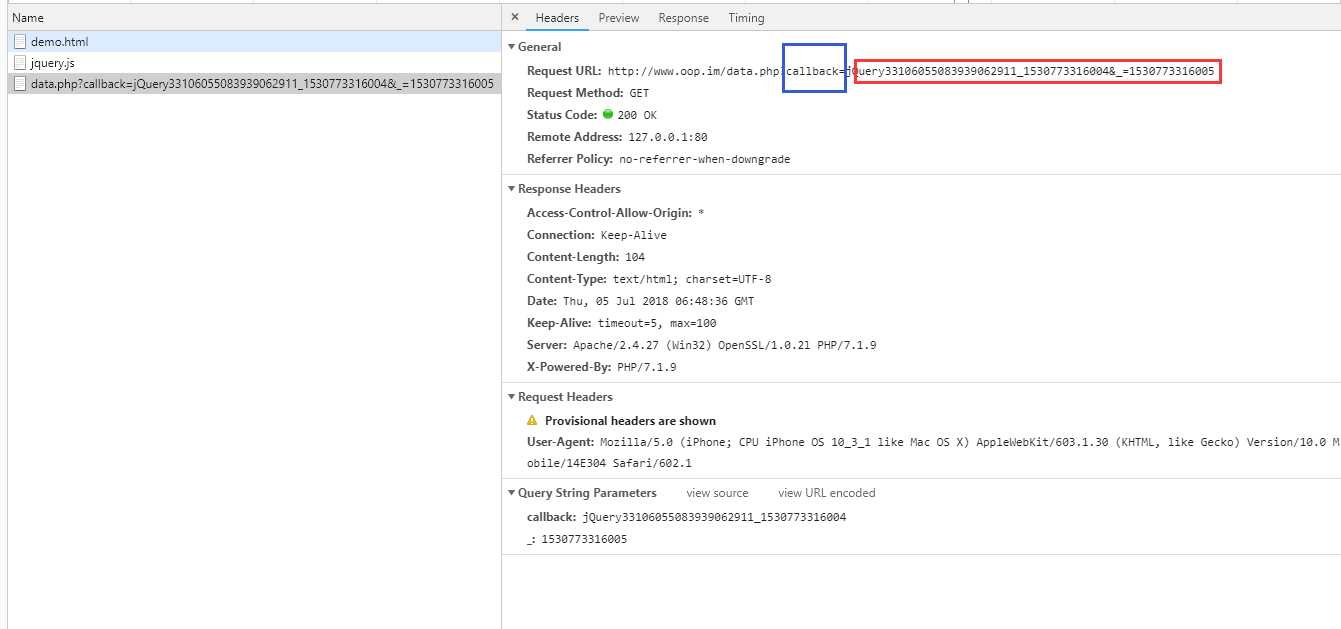This screenshot has width=1341, height=629.
Task: Close the request details panel
Action: click(515, 17)
